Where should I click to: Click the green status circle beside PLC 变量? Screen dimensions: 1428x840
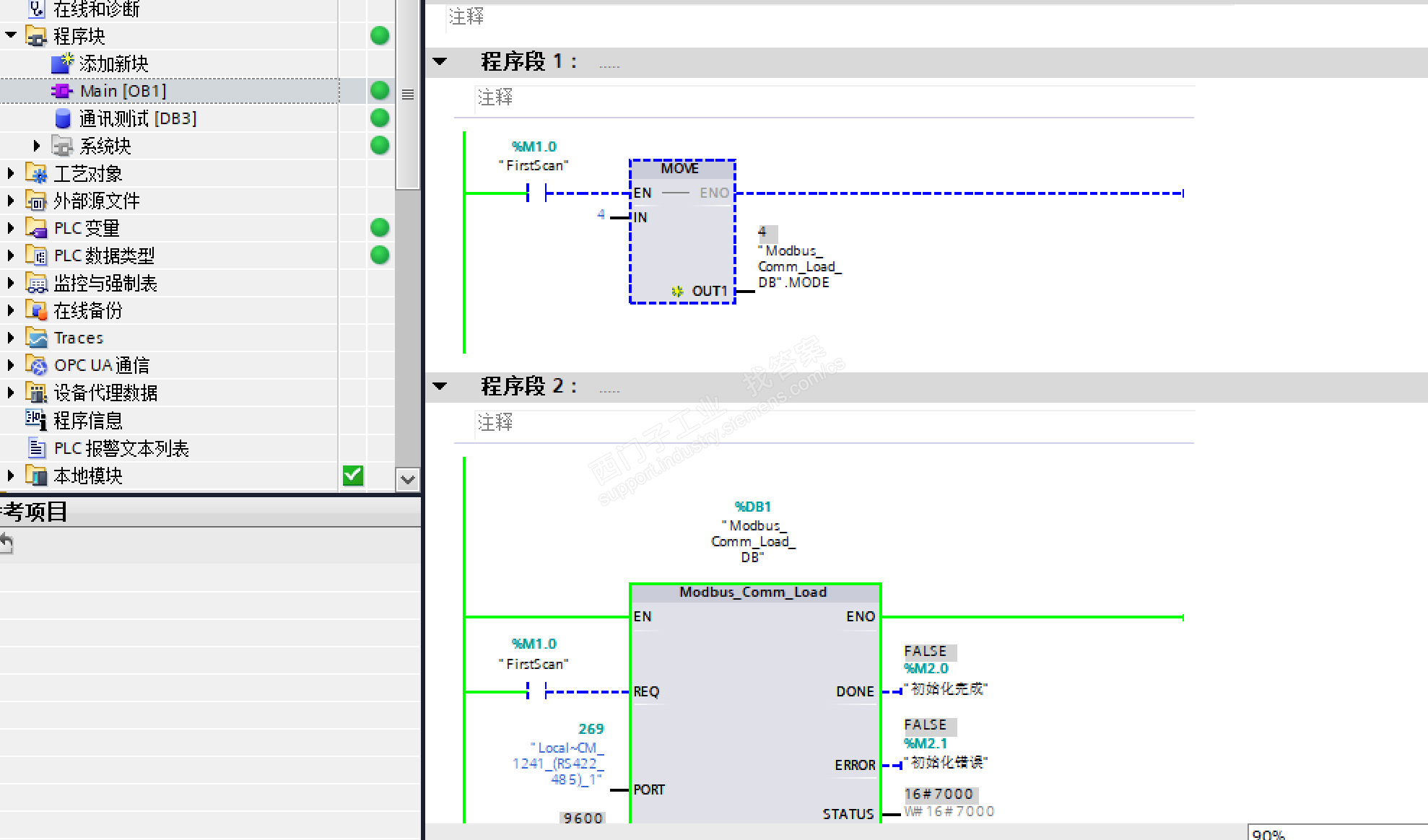coord(380,228)
